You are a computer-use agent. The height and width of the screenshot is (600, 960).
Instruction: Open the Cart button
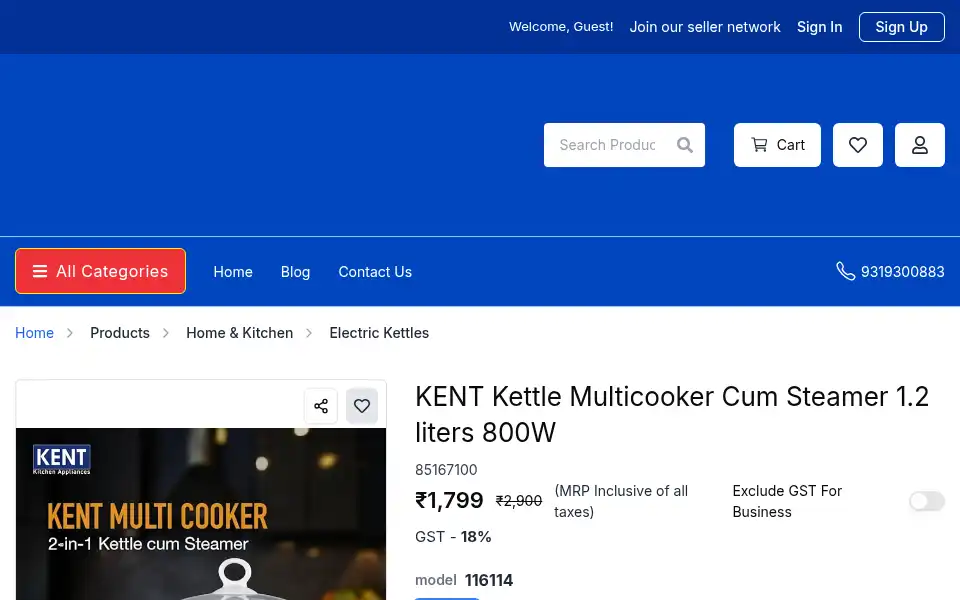(x=777, y=145)
